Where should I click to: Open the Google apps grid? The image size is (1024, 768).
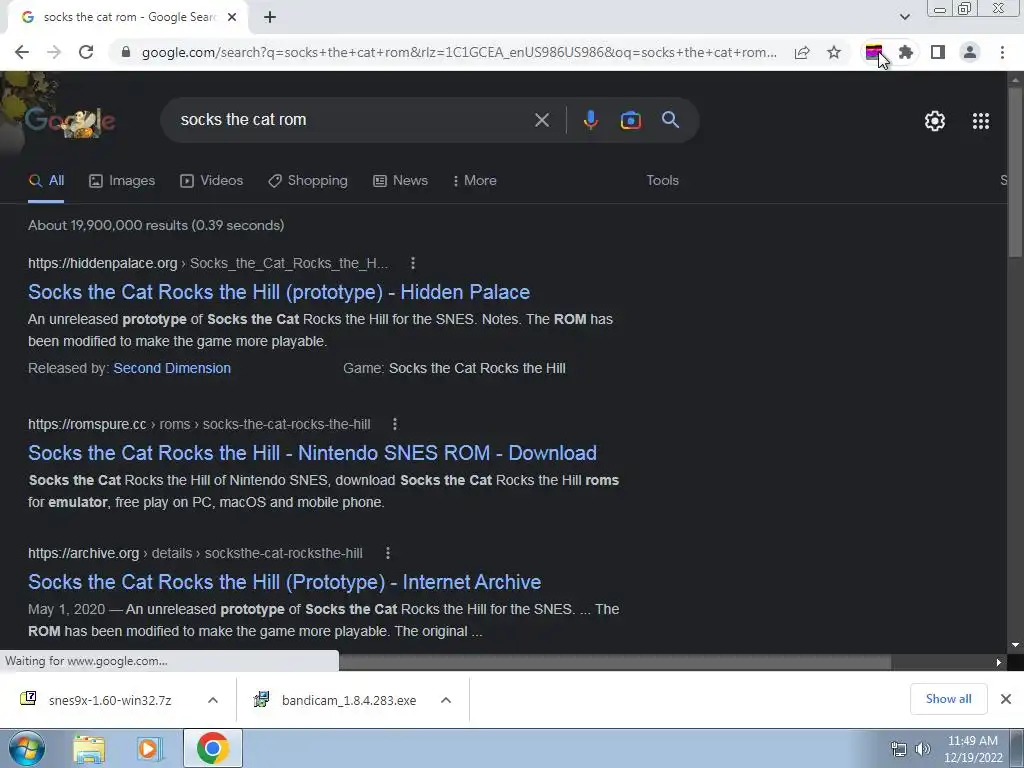coord(981,121)
